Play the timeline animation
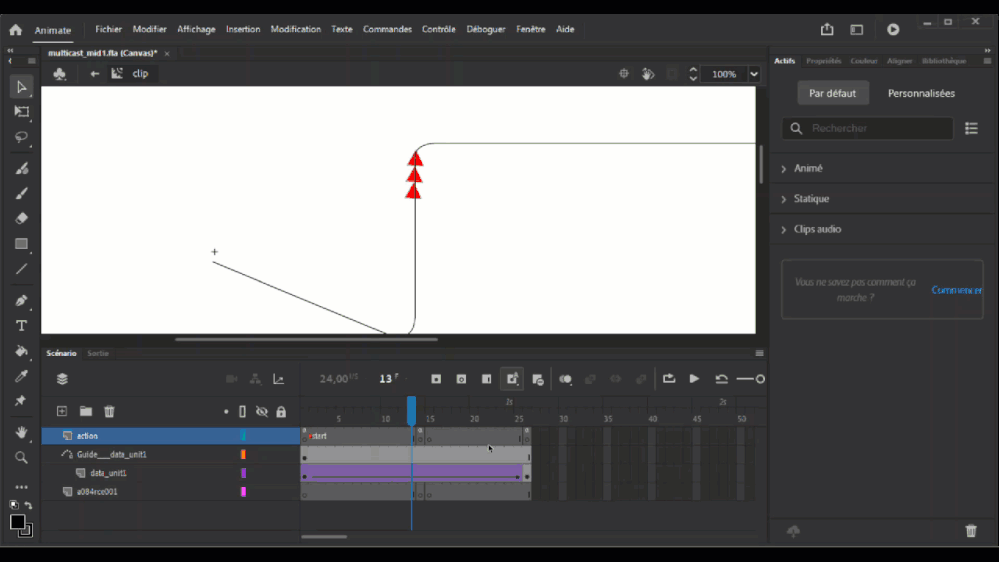The width and height of the screenshot is (999, 562). click(x=694, y=379)
